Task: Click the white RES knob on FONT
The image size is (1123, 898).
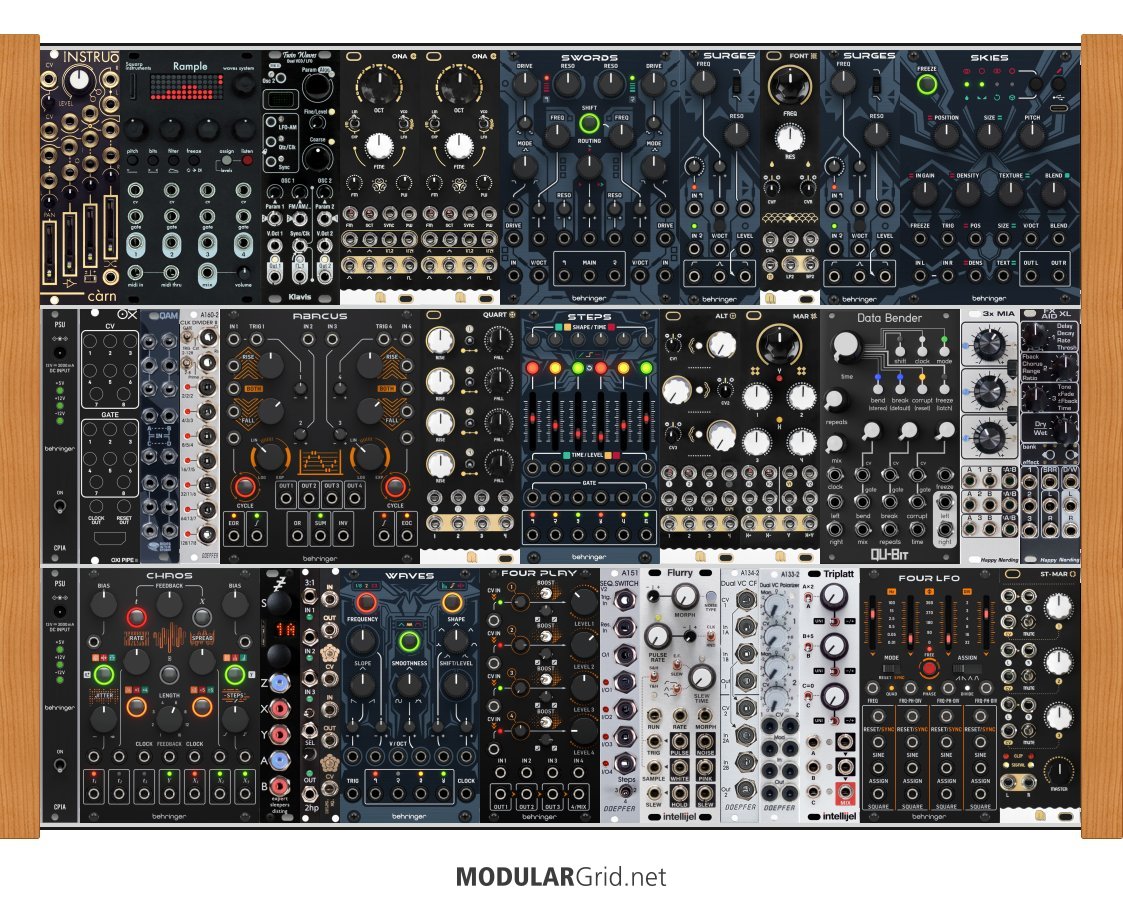Action: coord(789,137)
